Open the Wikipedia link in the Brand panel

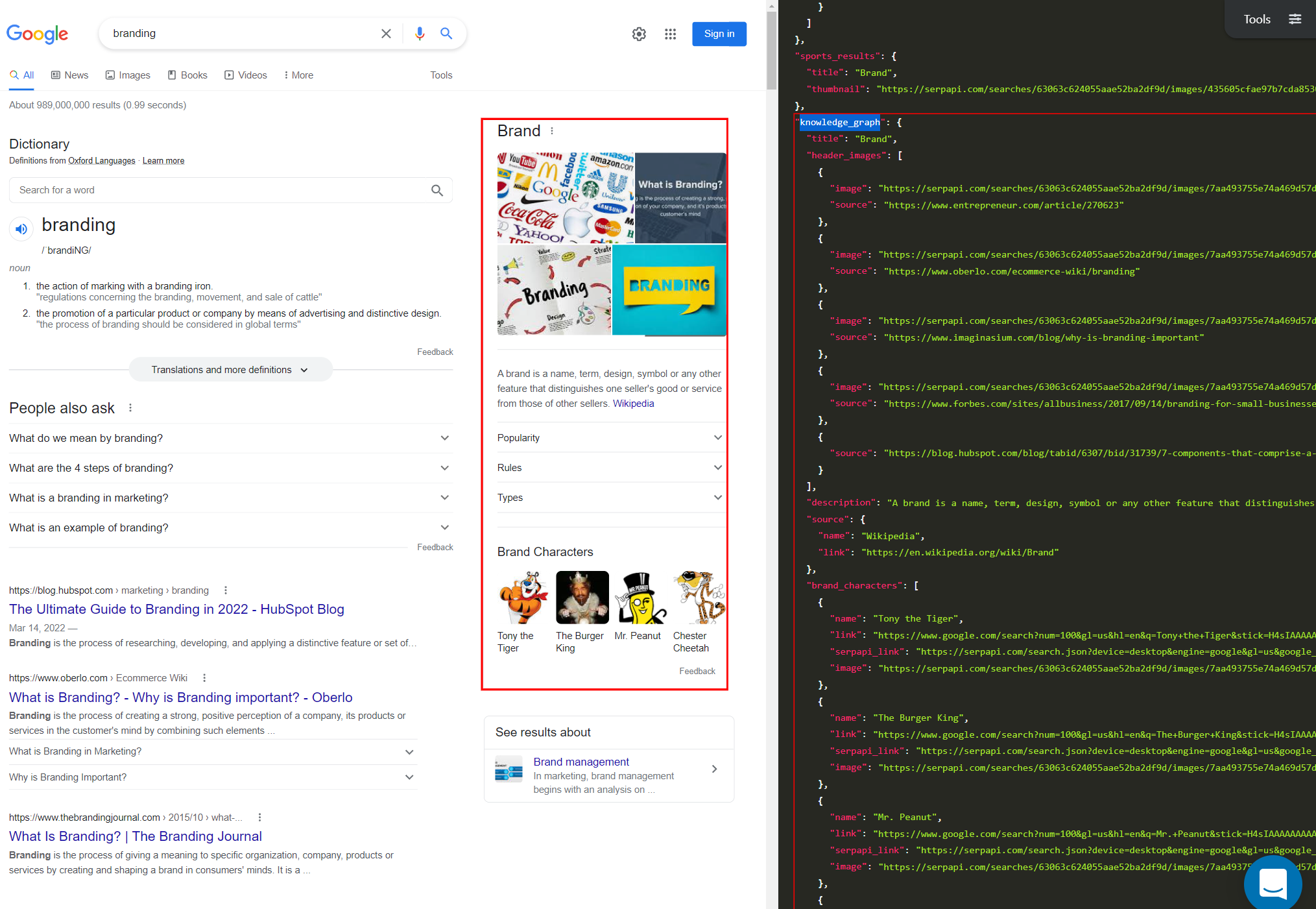coord(633,403)
